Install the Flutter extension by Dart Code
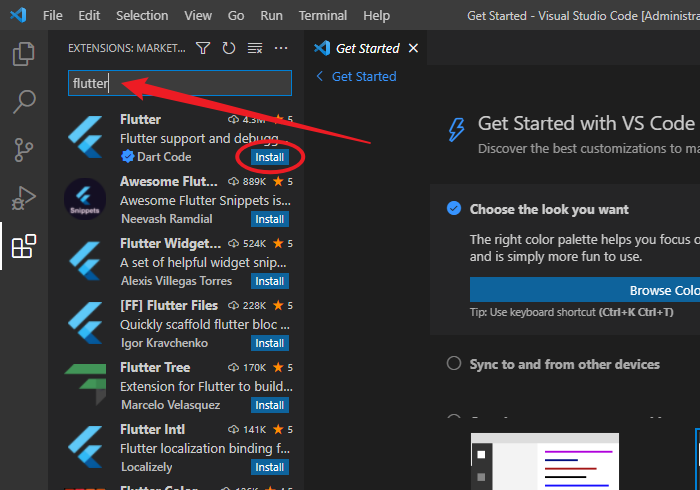 pos(270,157)
